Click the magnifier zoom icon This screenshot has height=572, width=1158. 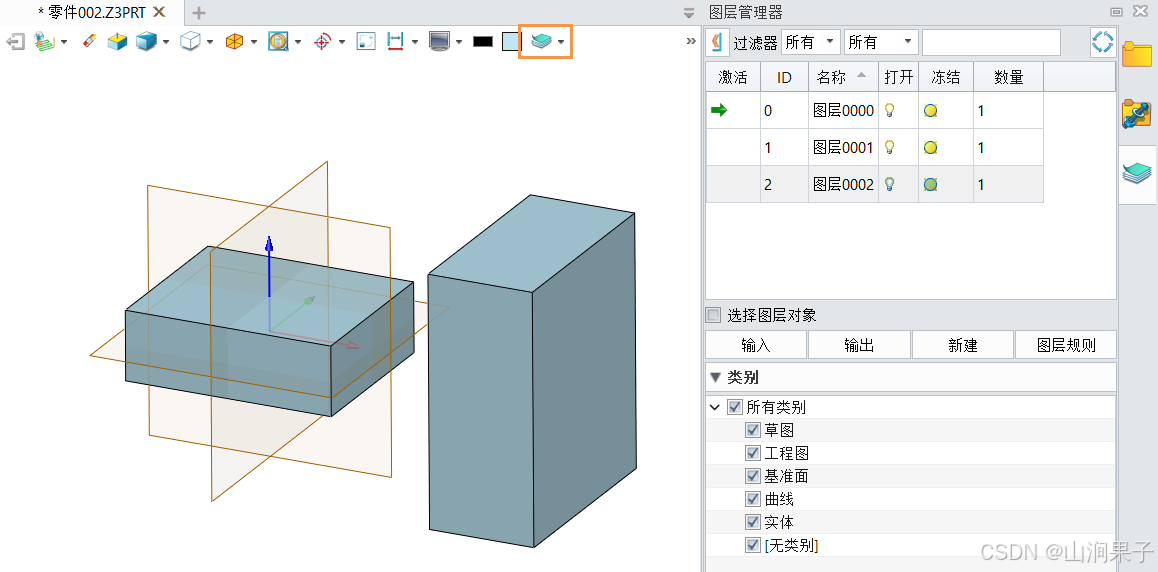click(278, 41)
